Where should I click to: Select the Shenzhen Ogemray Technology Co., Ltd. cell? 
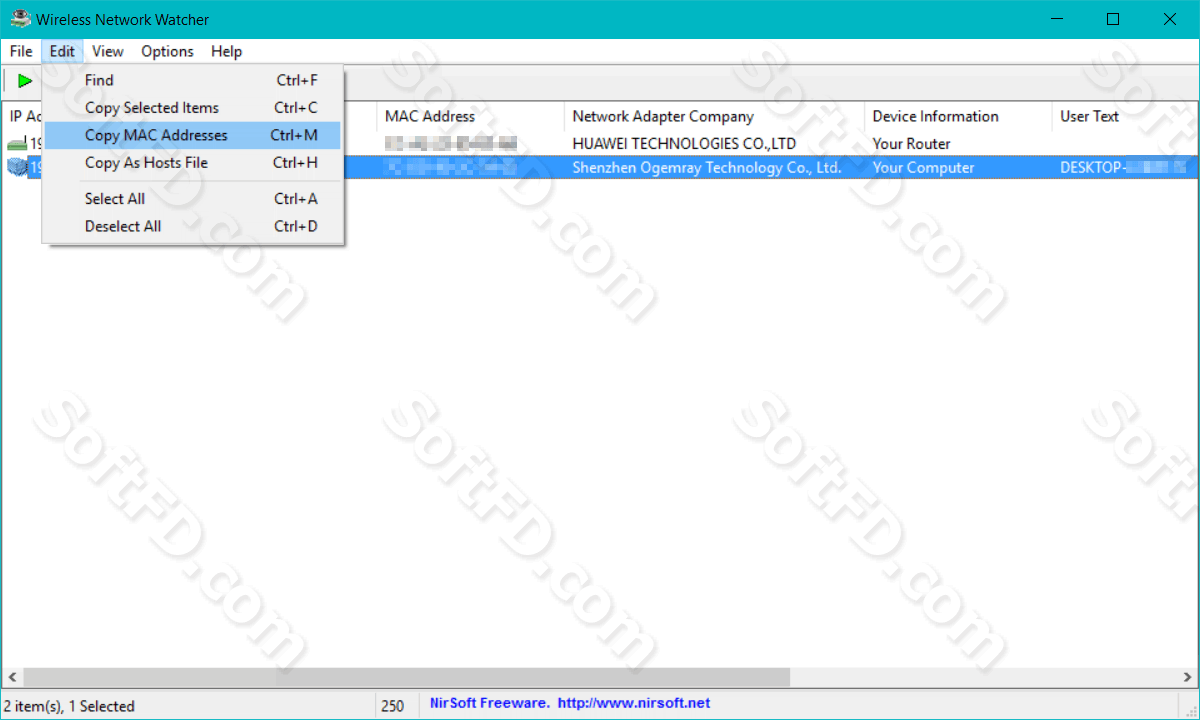(706, 168)
